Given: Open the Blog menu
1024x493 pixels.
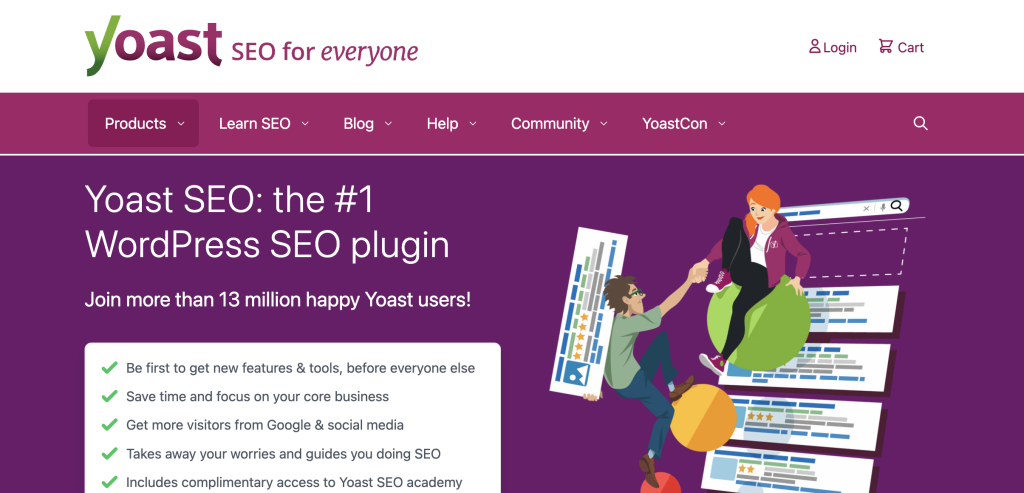Looking at the screenshot, I should [x=368, y=123].
